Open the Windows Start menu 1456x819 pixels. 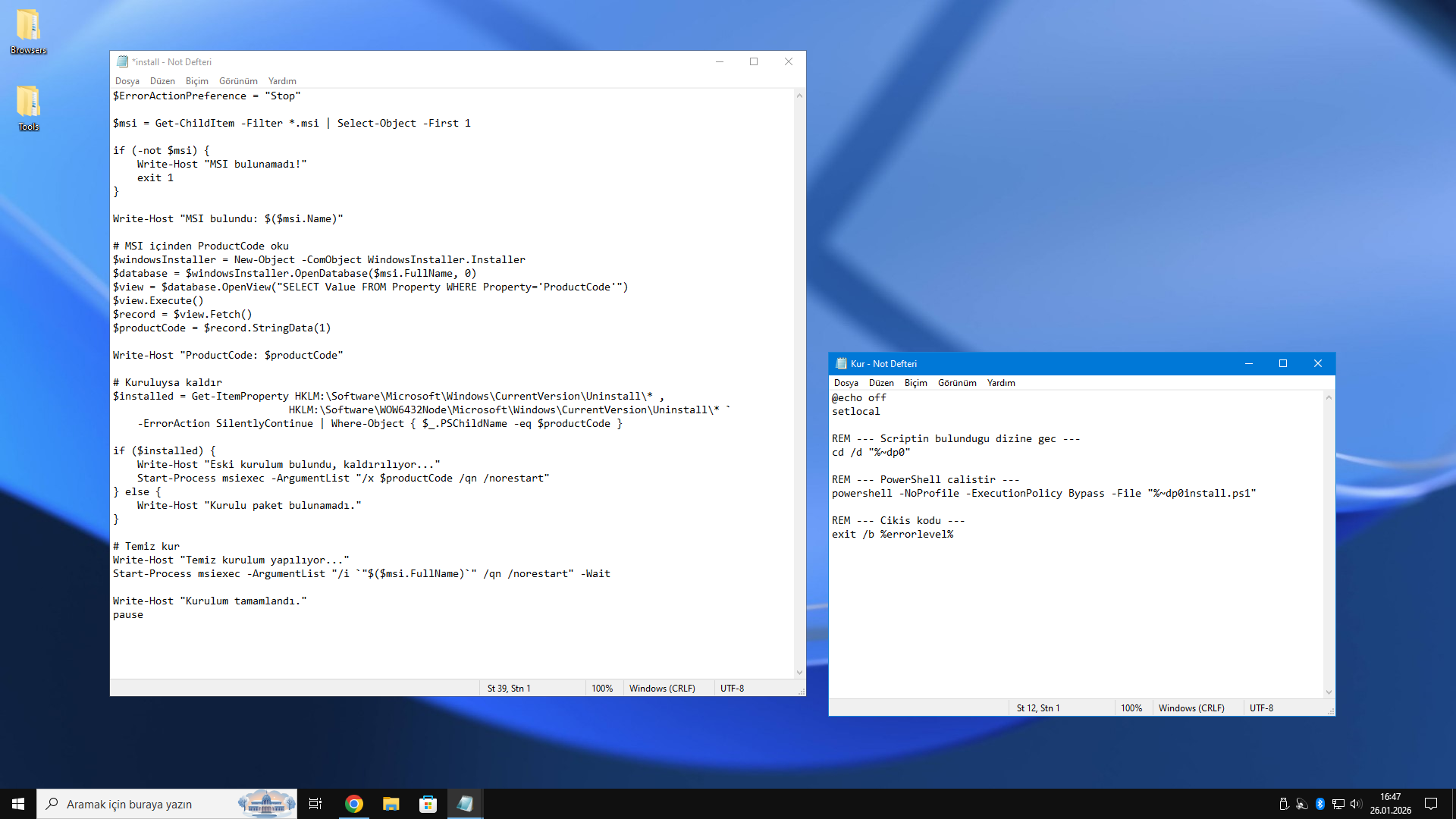[18, 804]
